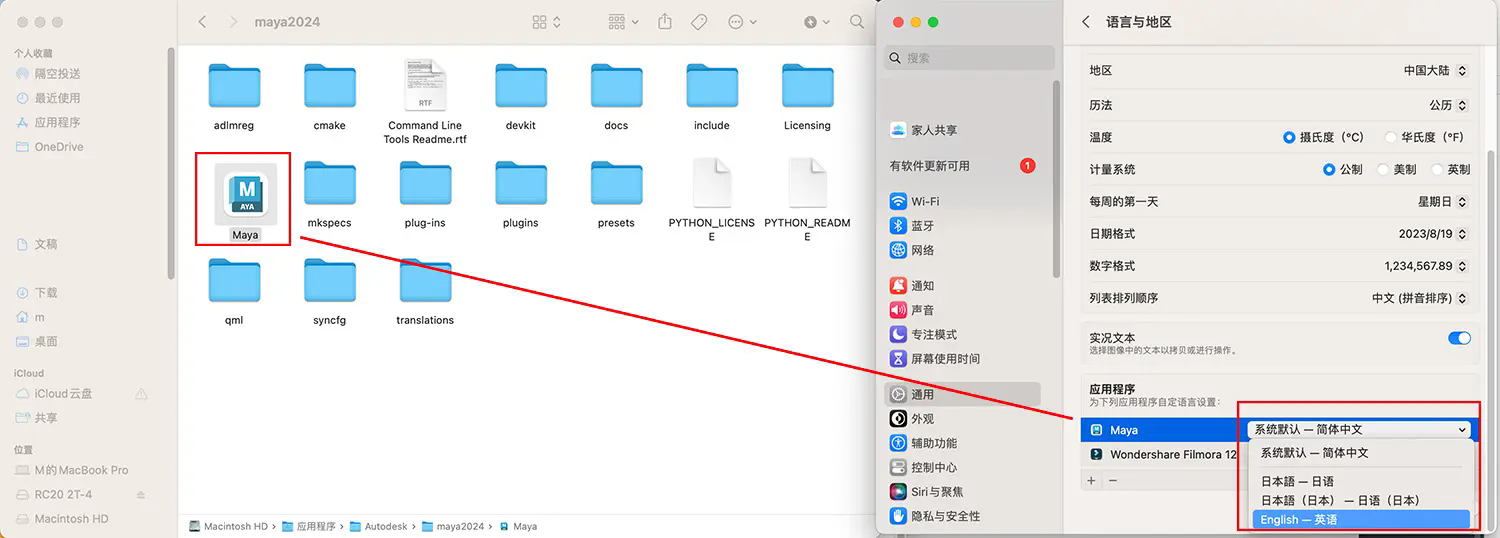The image size is (1500, 538).
Task: Select 摄氏度 (°C) temperature option
Action: coord(1289,137)
